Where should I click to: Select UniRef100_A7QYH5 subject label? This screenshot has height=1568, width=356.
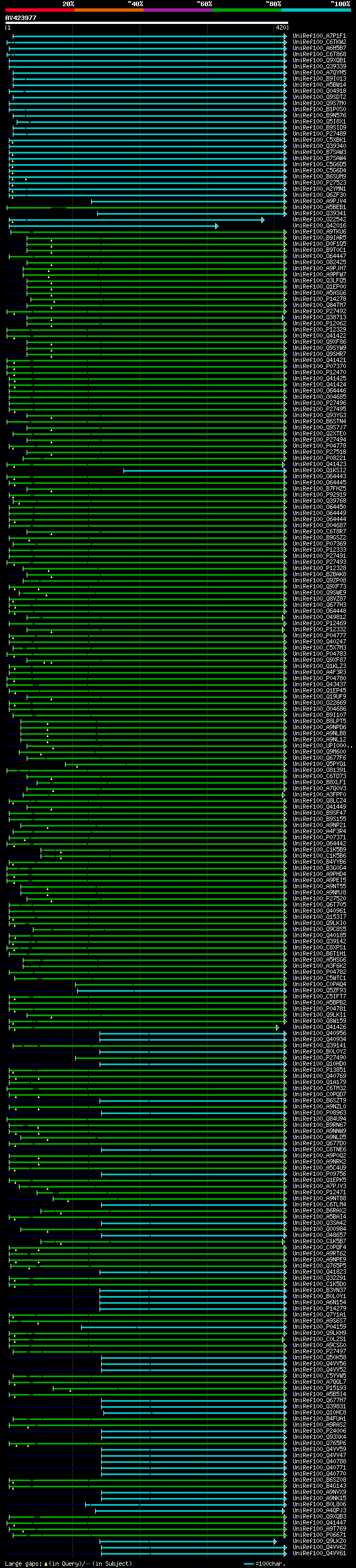(x=319, y=72)
